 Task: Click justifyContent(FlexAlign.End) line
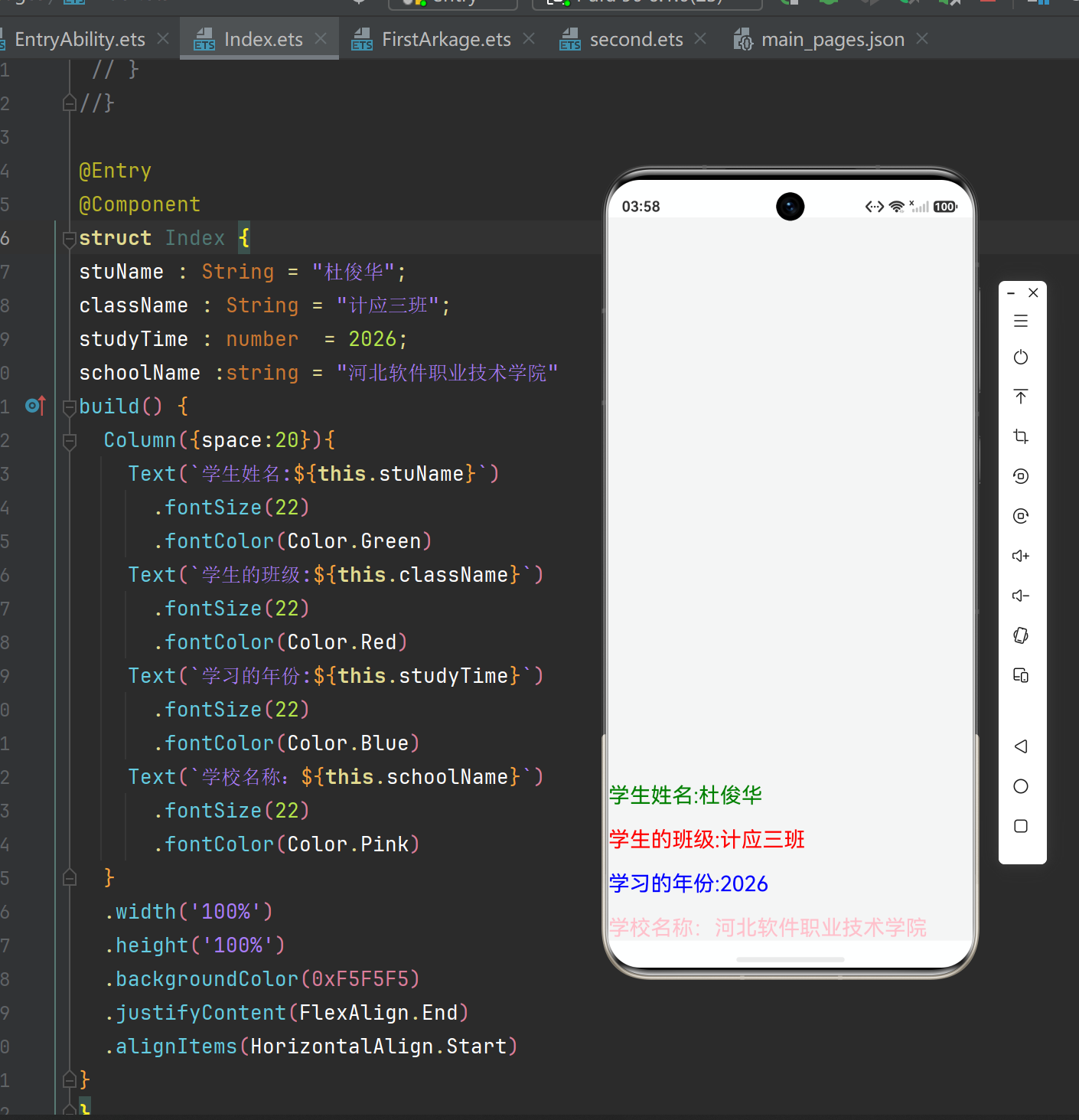[x=286, y=1013]
